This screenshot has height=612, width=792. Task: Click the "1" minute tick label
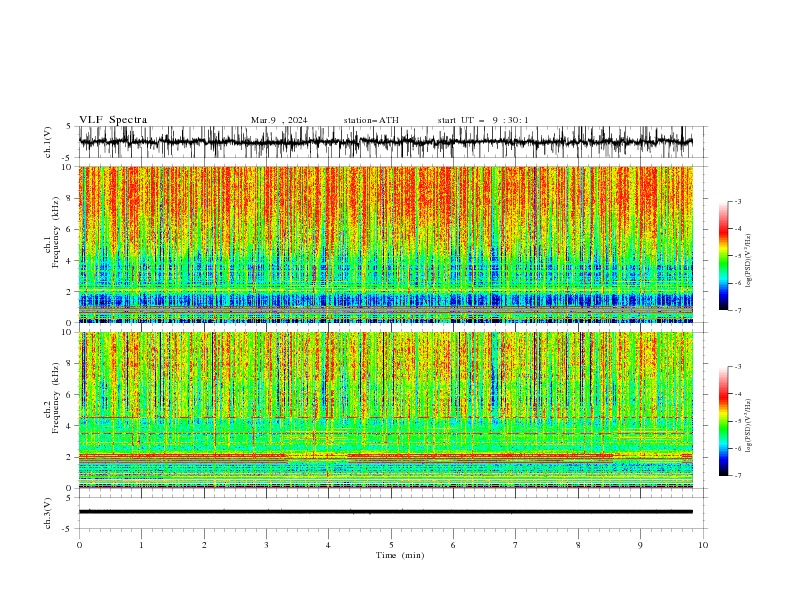[141, 545]
